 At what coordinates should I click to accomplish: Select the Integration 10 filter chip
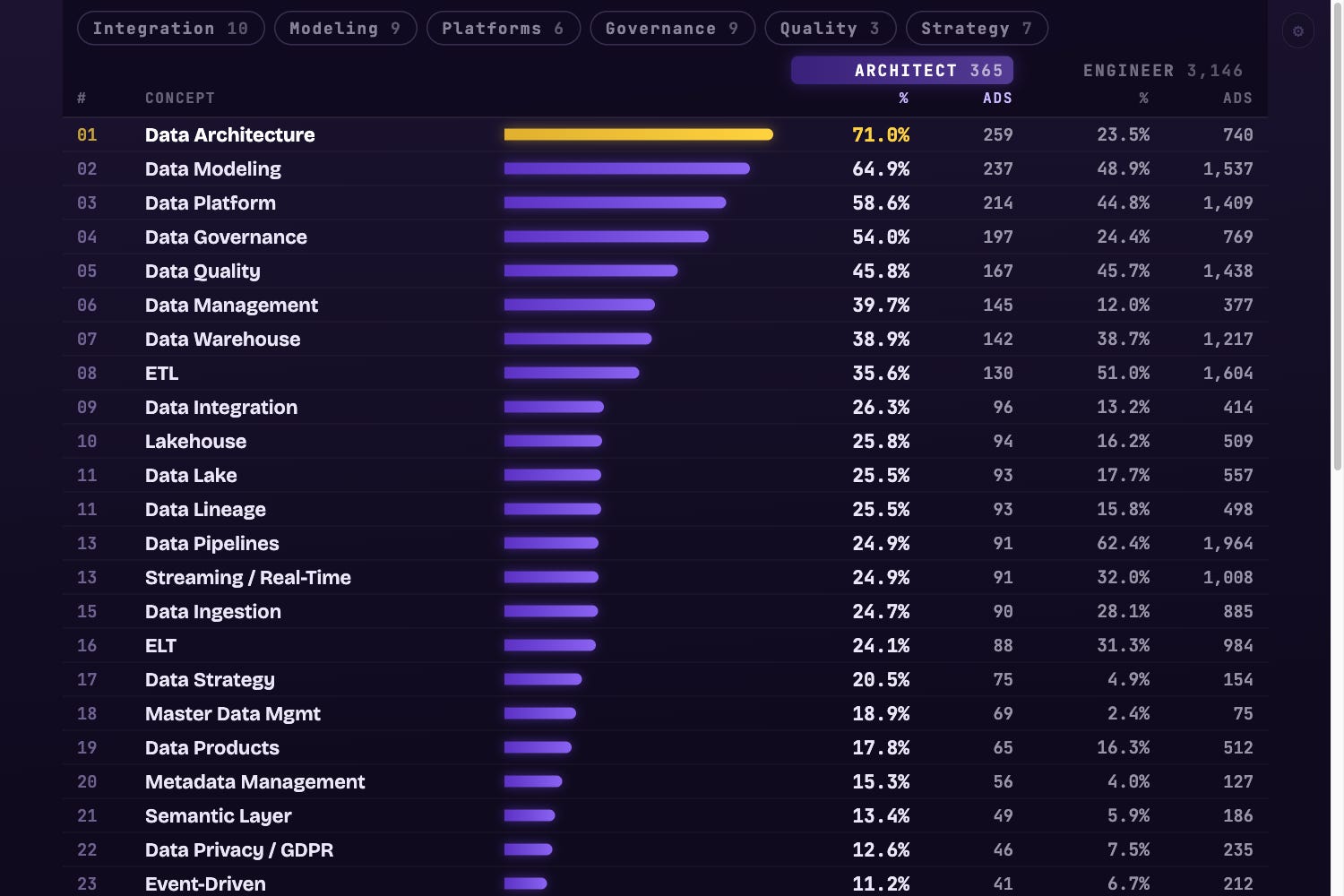(170, 29)
